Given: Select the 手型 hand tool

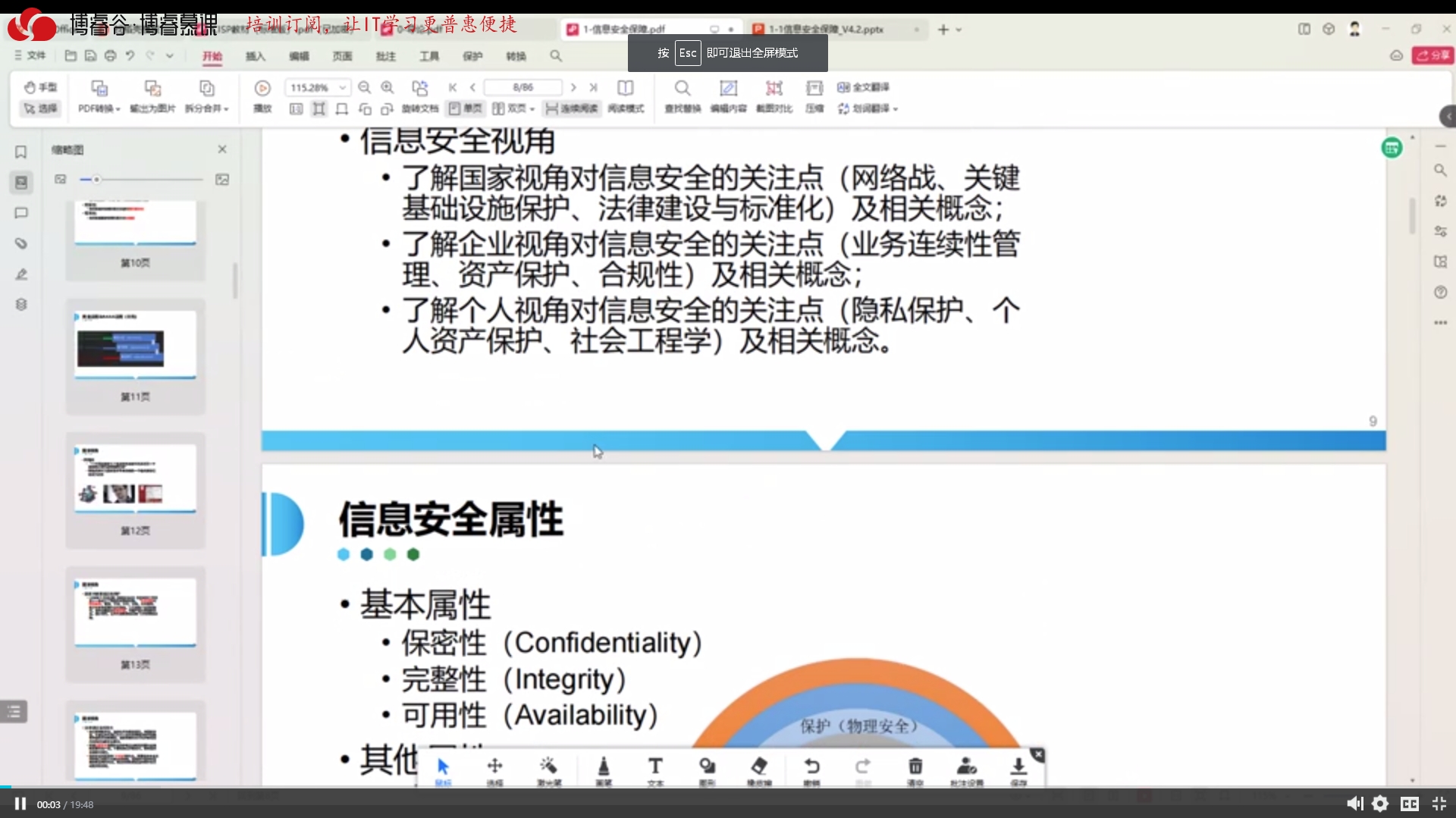Looking at the screenshot, I should pyautogui.click(x=40, y=87).
